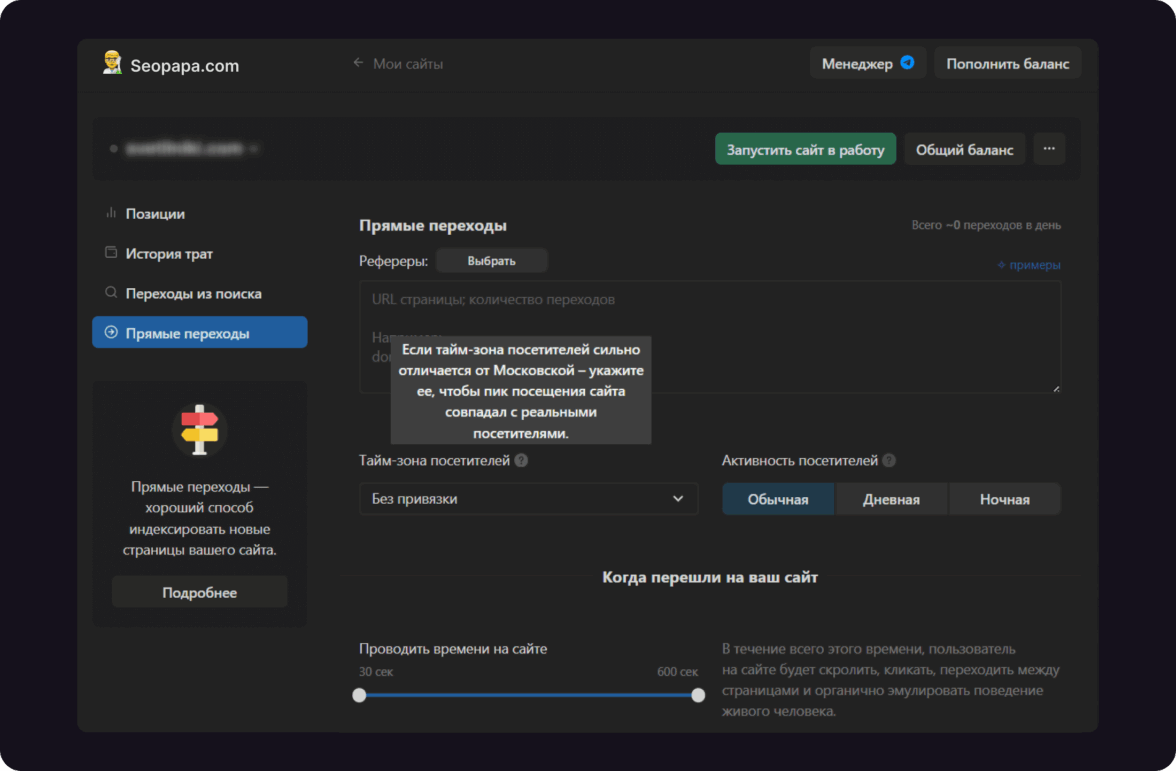This screenshot has height=771, width=1176.
Task: Click the примеры link
Action: pos(1029,265)
